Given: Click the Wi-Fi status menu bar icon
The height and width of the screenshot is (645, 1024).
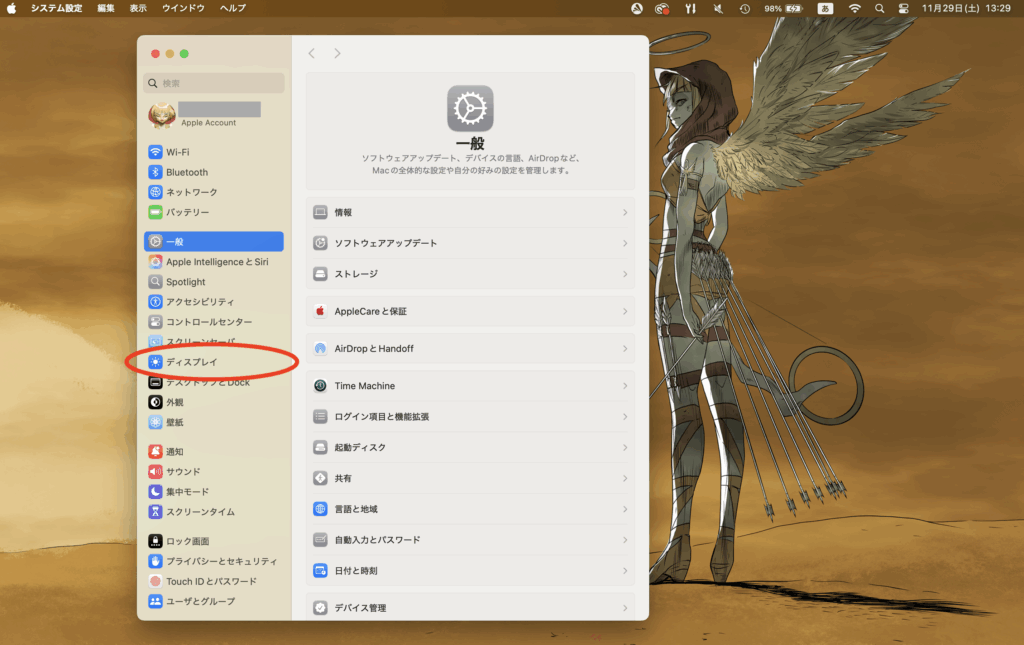Looking at the screenshot, I should (854, 8).
